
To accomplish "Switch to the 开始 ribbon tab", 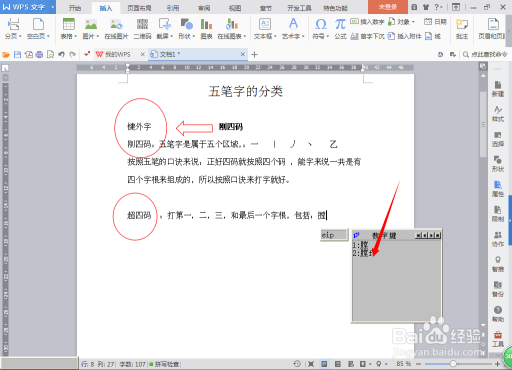I will [x=75, y=8].
